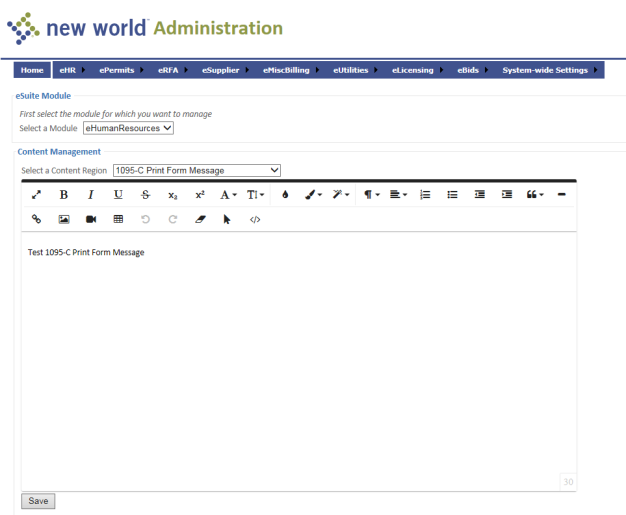Viewport: 626px width, 515px height.
Task: Save the content message
Action: [38, 501]
